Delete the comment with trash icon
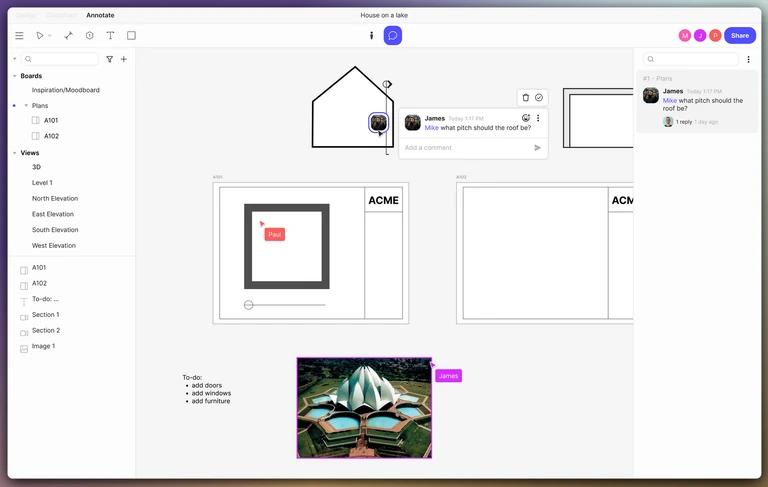 526,97
